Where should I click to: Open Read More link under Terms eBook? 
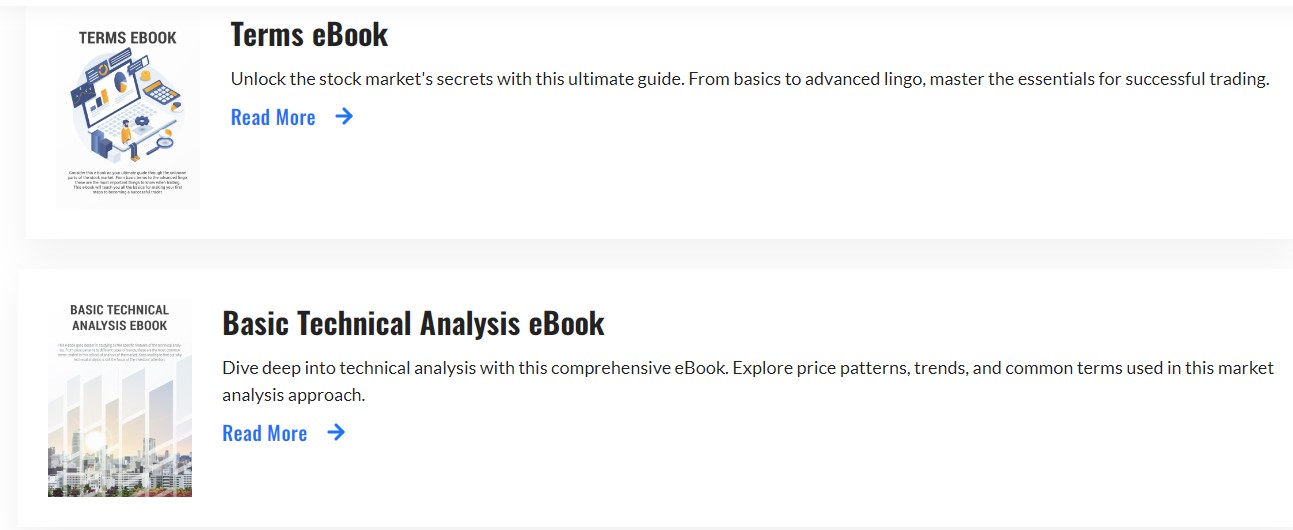(x=273, y=117)
